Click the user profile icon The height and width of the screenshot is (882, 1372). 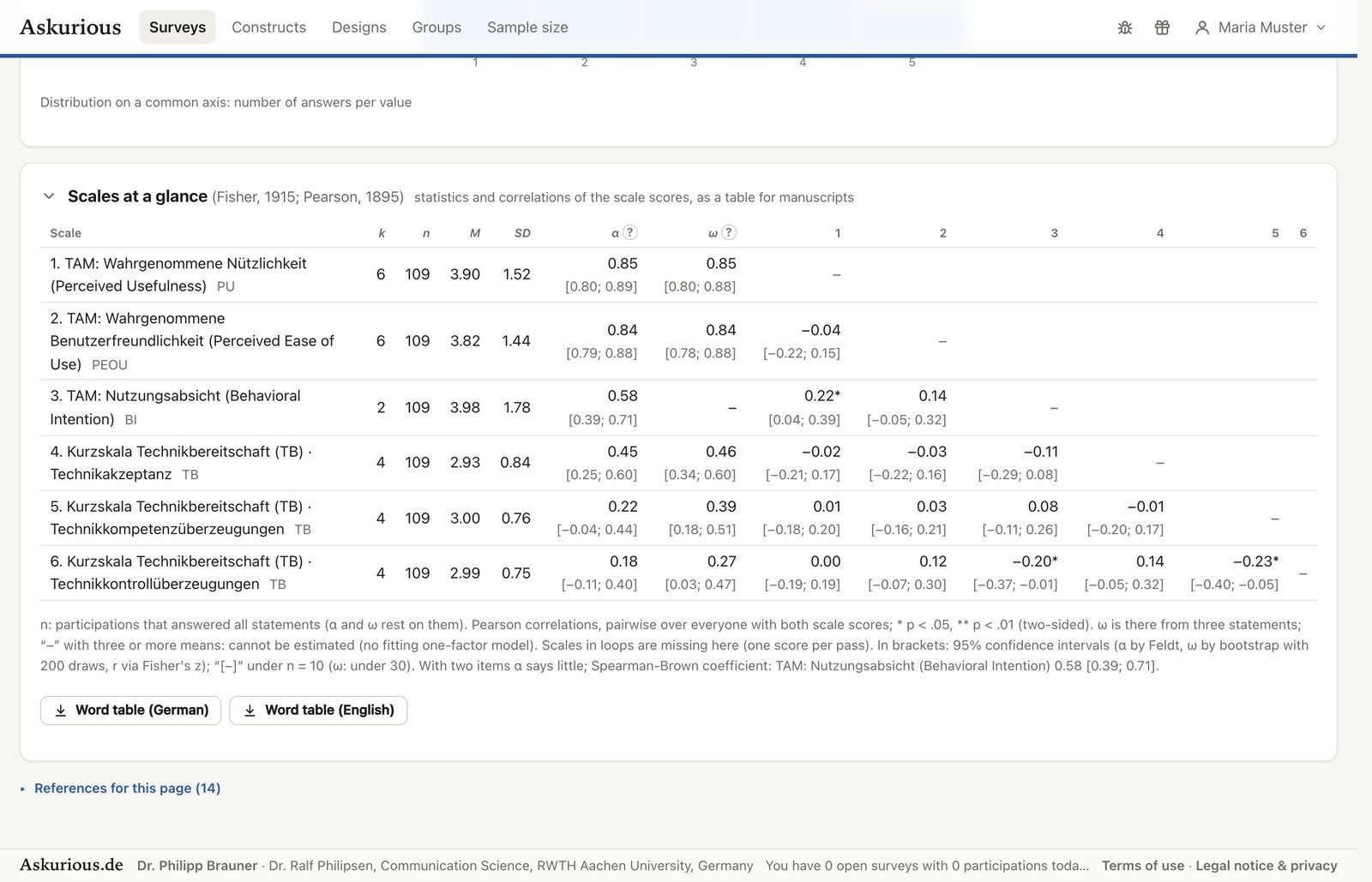click(1202, 27)
